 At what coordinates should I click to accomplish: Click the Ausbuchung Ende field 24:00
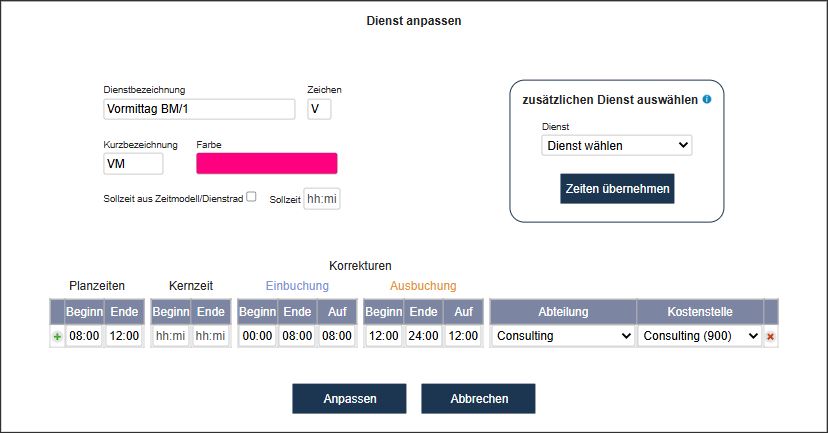coord(423,336)
